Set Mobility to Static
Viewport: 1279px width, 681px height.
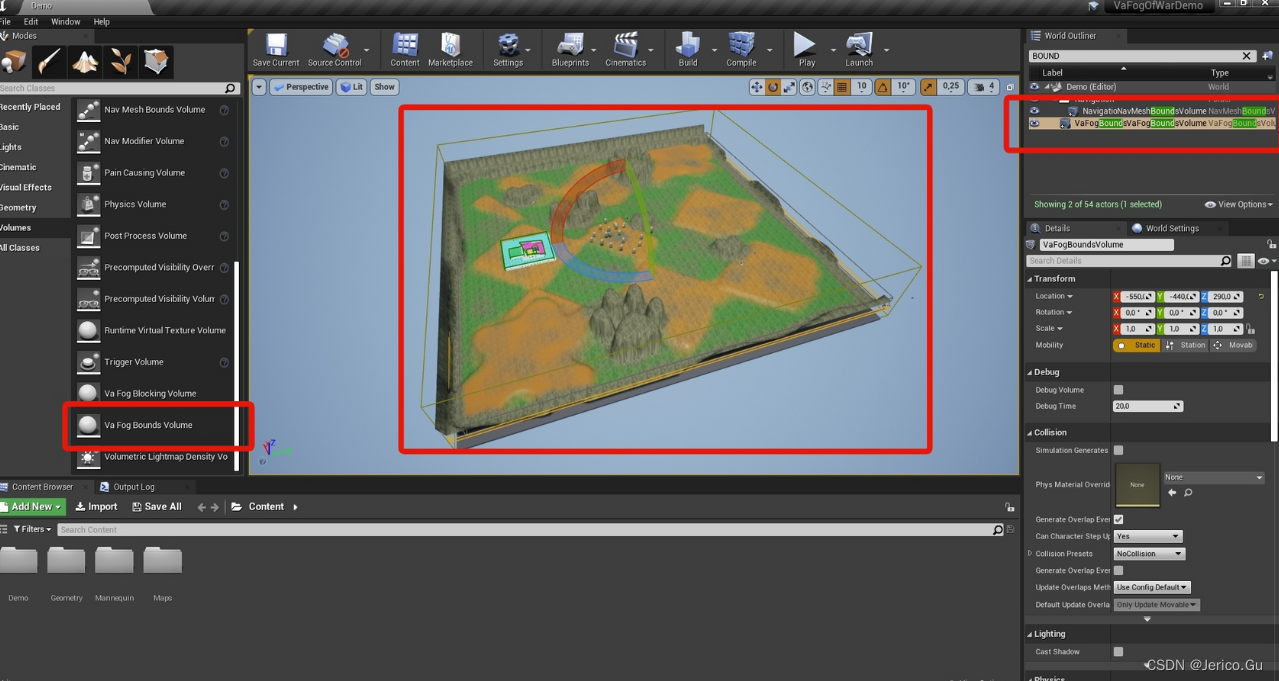1136,345
